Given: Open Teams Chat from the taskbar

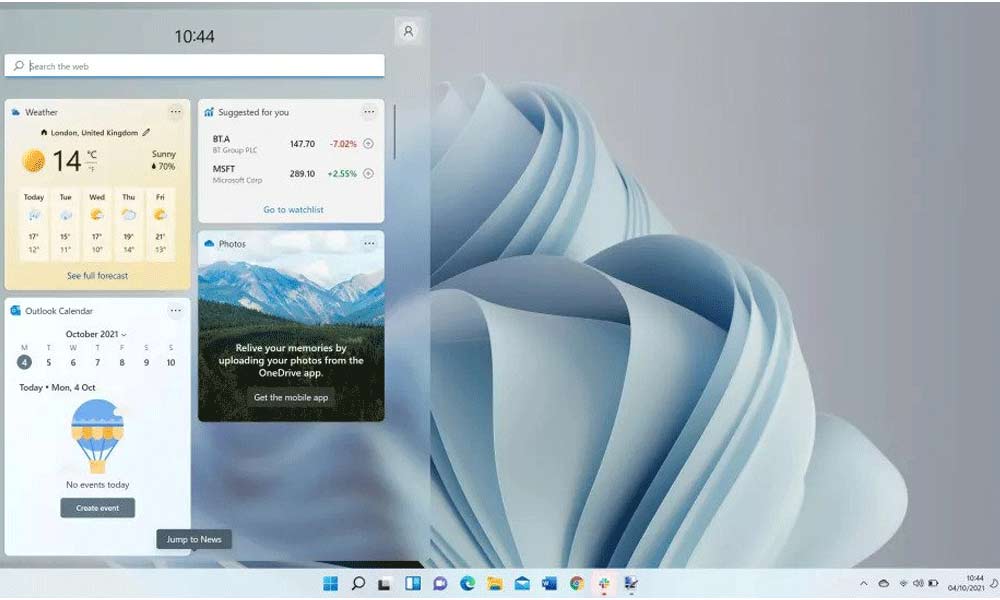Looking at the screenshot, I should pos(440,581).
